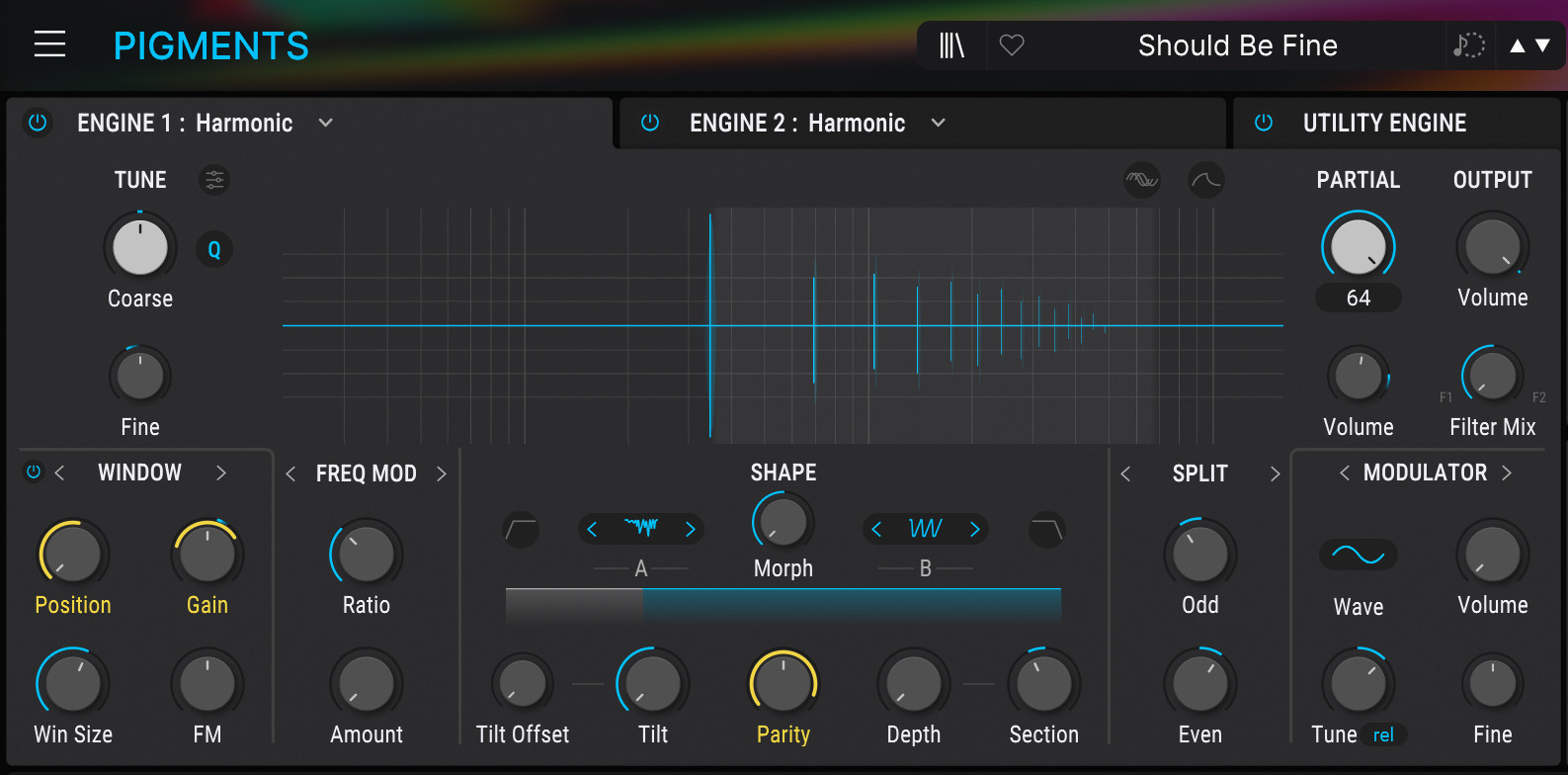Click the harmonic partials spectrum display
Screen dimensions: 1568x775
click(x=783, y=325)
